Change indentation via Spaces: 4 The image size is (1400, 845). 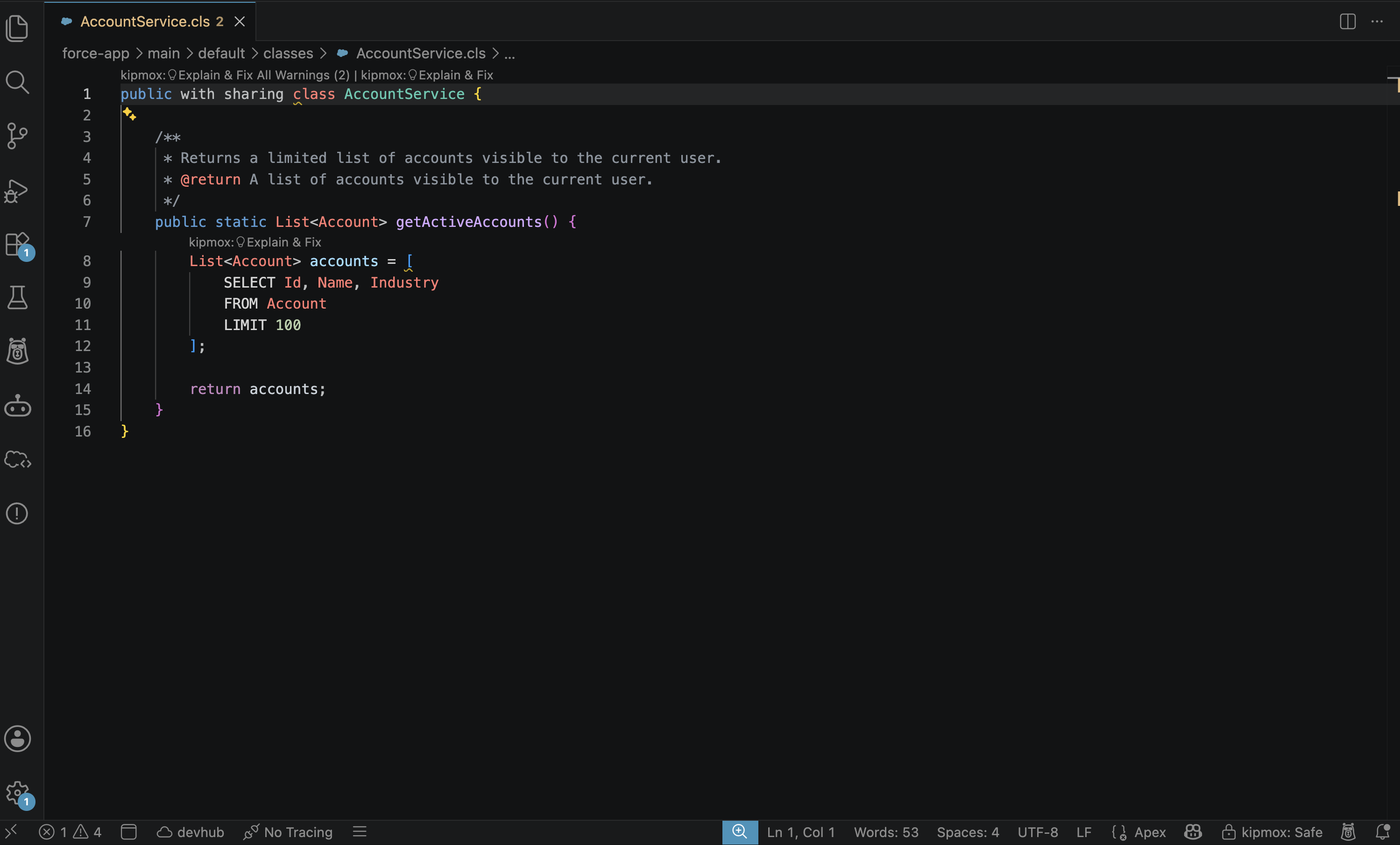click(x=968, y=832)
